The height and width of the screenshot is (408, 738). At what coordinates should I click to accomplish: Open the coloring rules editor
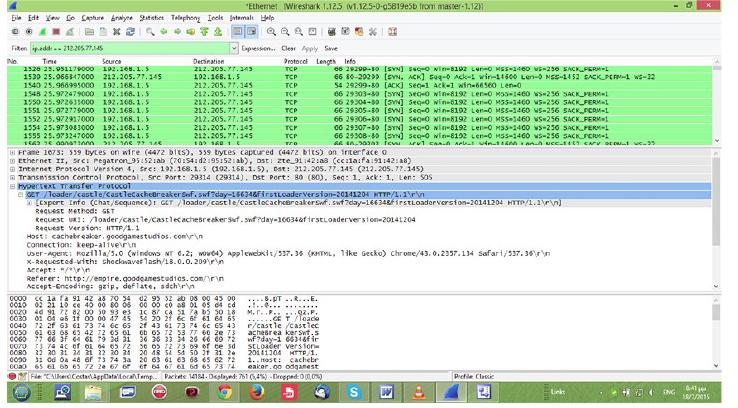click(359, 32)
